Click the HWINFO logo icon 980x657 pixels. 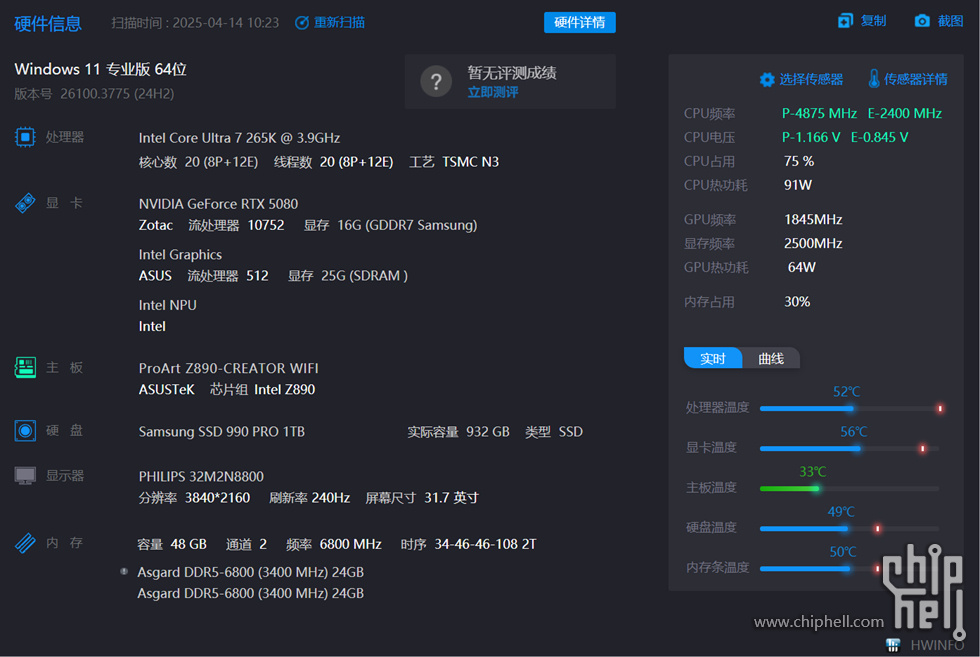tap(893, 644)
